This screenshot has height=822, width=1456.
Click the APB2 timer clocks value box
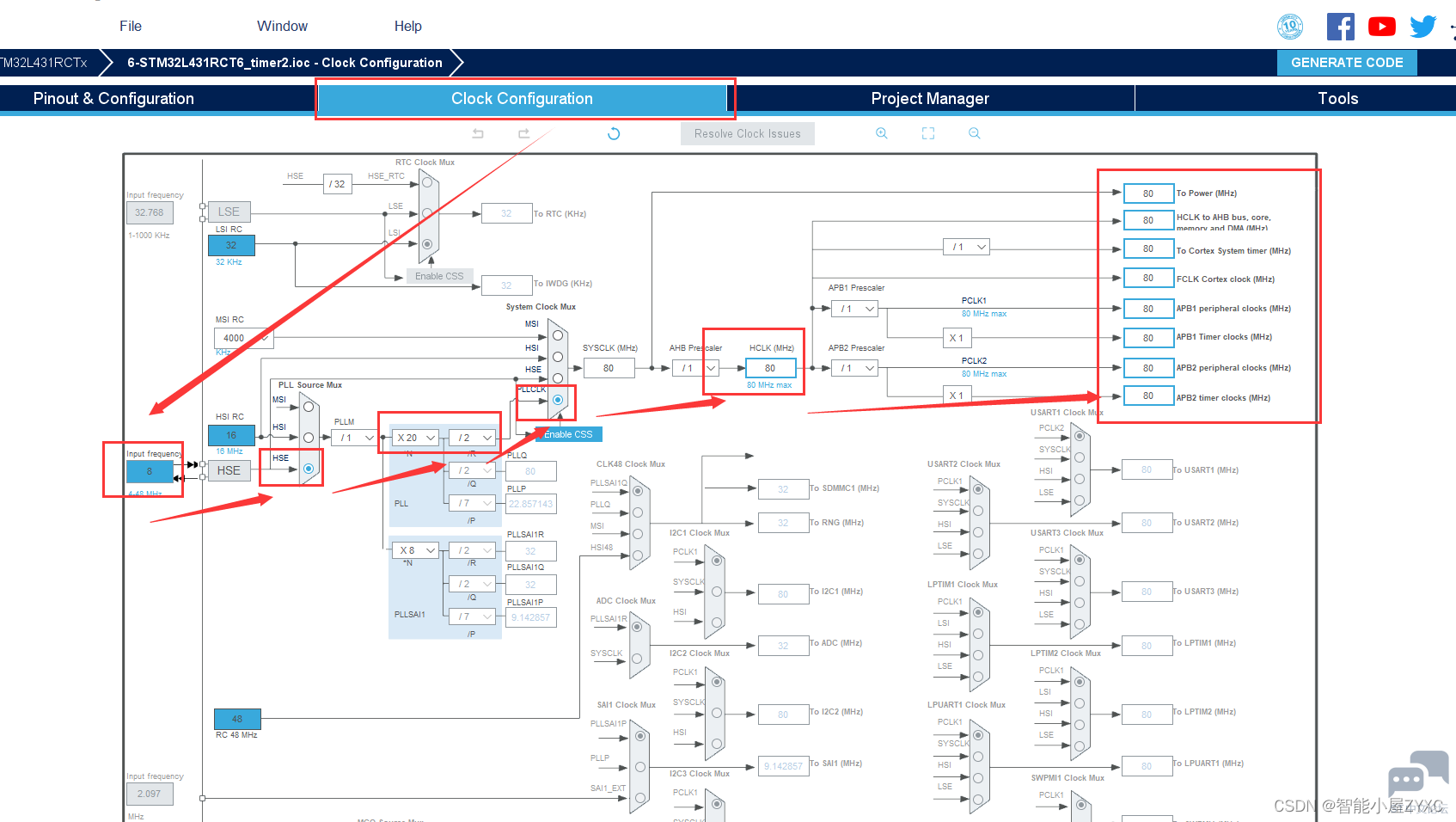[x=1148, y=396]
